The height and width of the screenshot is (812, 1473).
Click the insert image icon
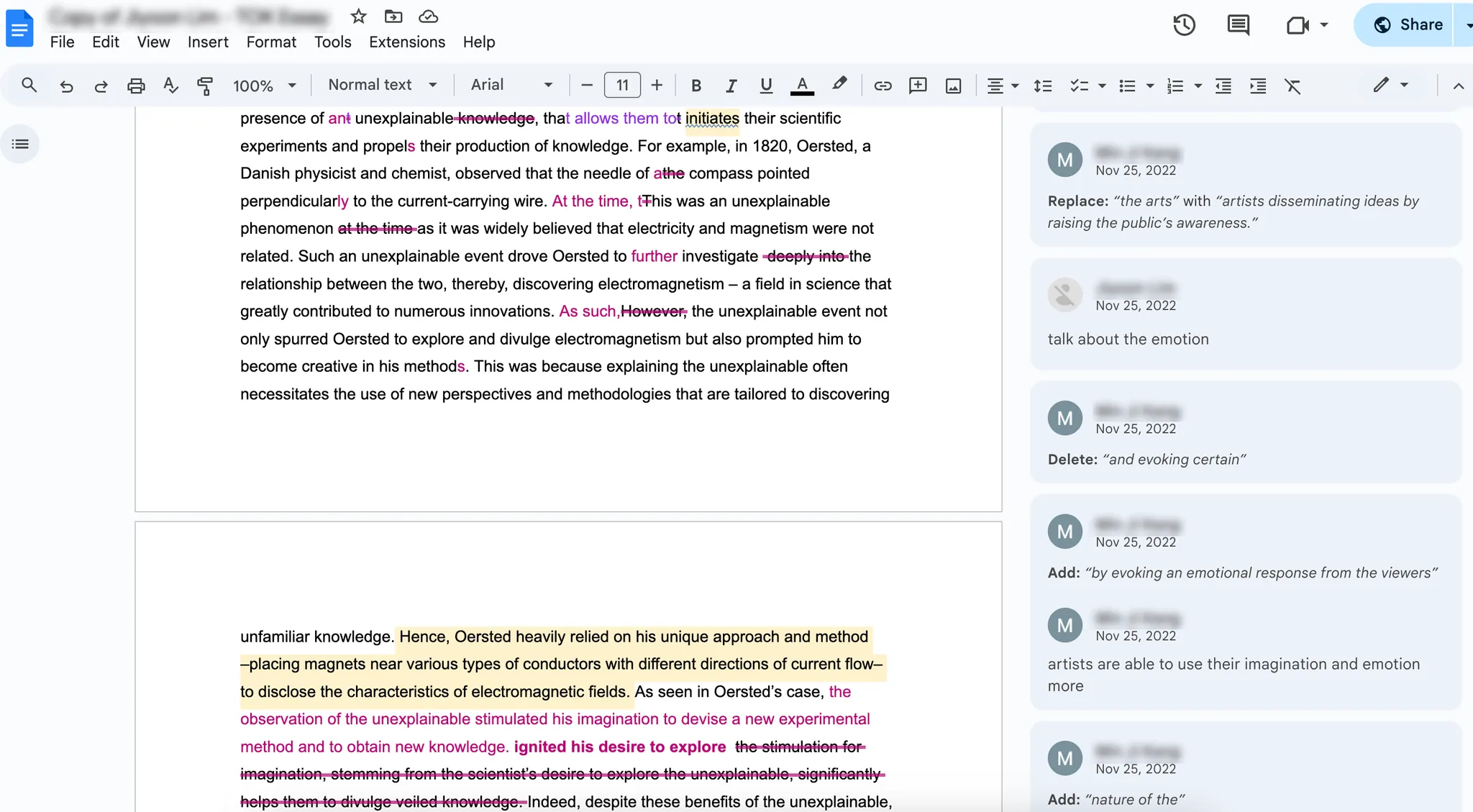[953, 86]
